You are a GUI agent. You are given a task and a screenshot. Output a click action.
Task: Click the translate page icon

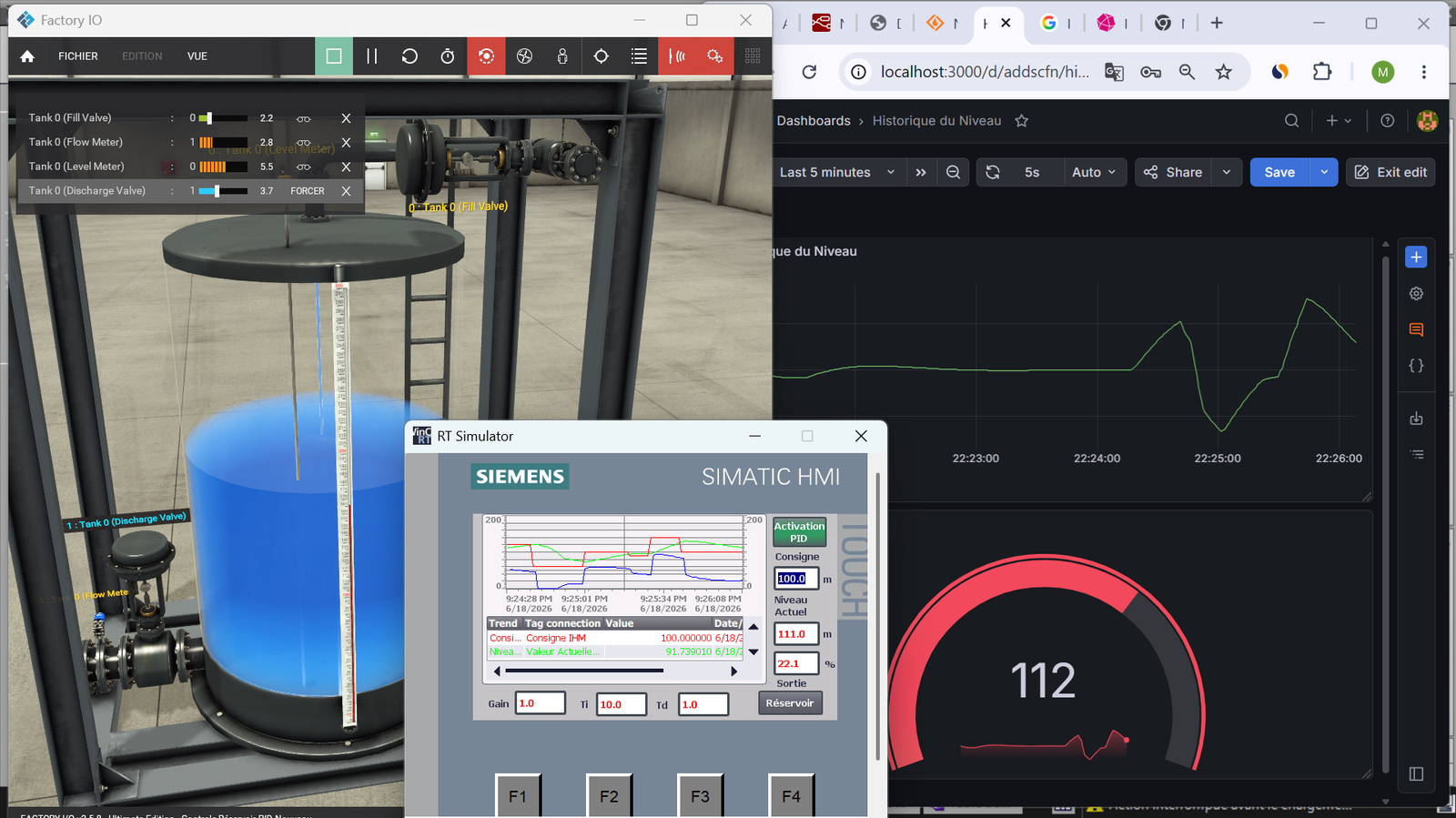1114,72
